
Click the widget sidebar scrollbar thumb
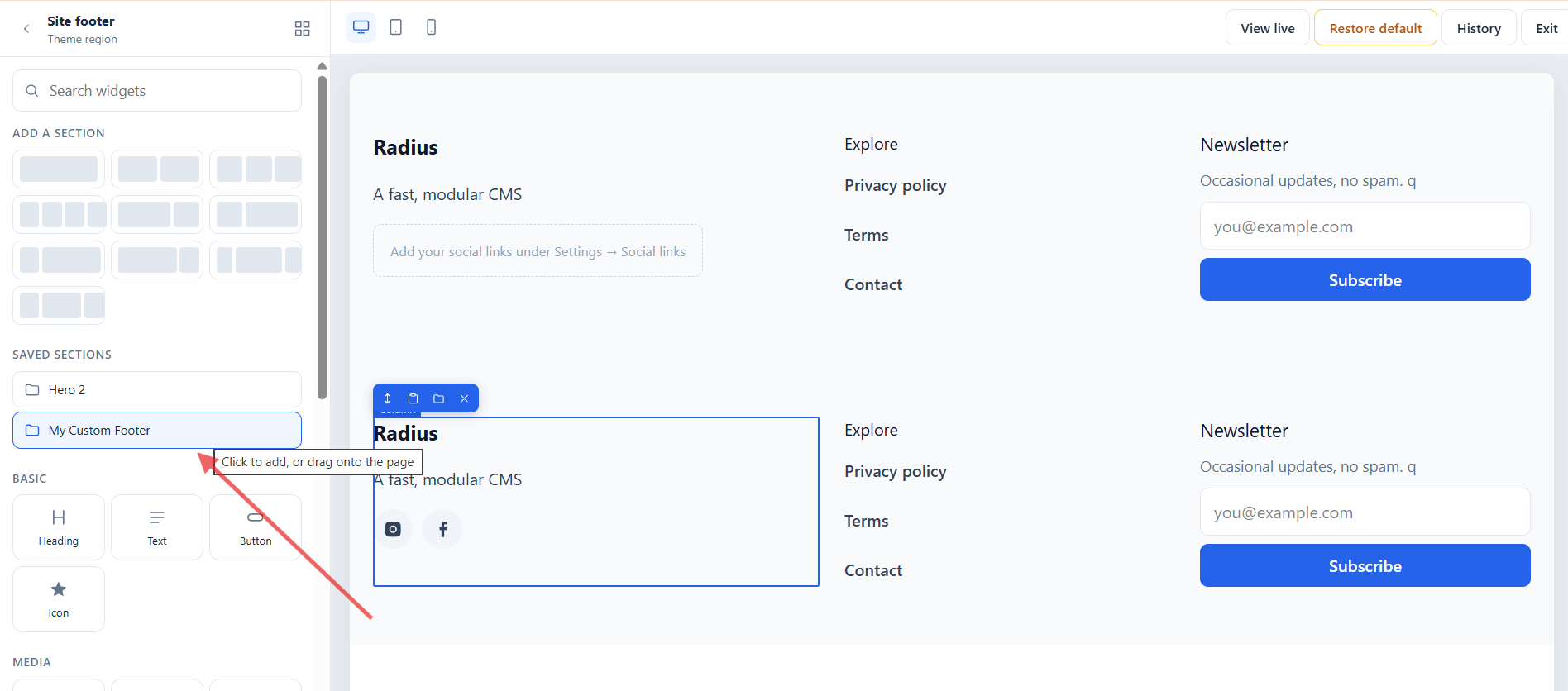[x=322, y=237]
